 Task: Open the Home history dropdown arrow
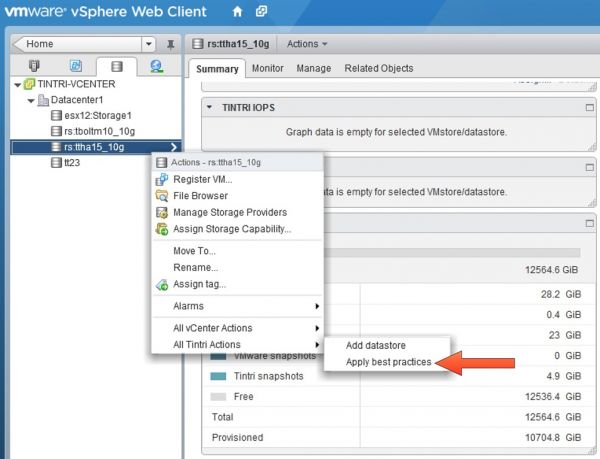148,44
